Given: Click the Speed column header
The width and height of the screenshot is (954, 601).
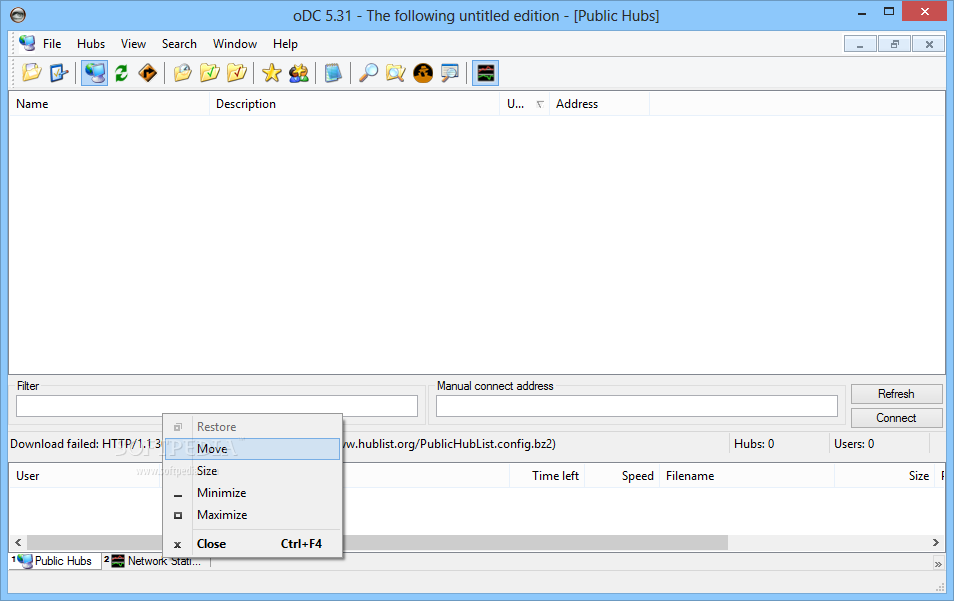Looking at the screenshot, I should (x=622, y=476).
